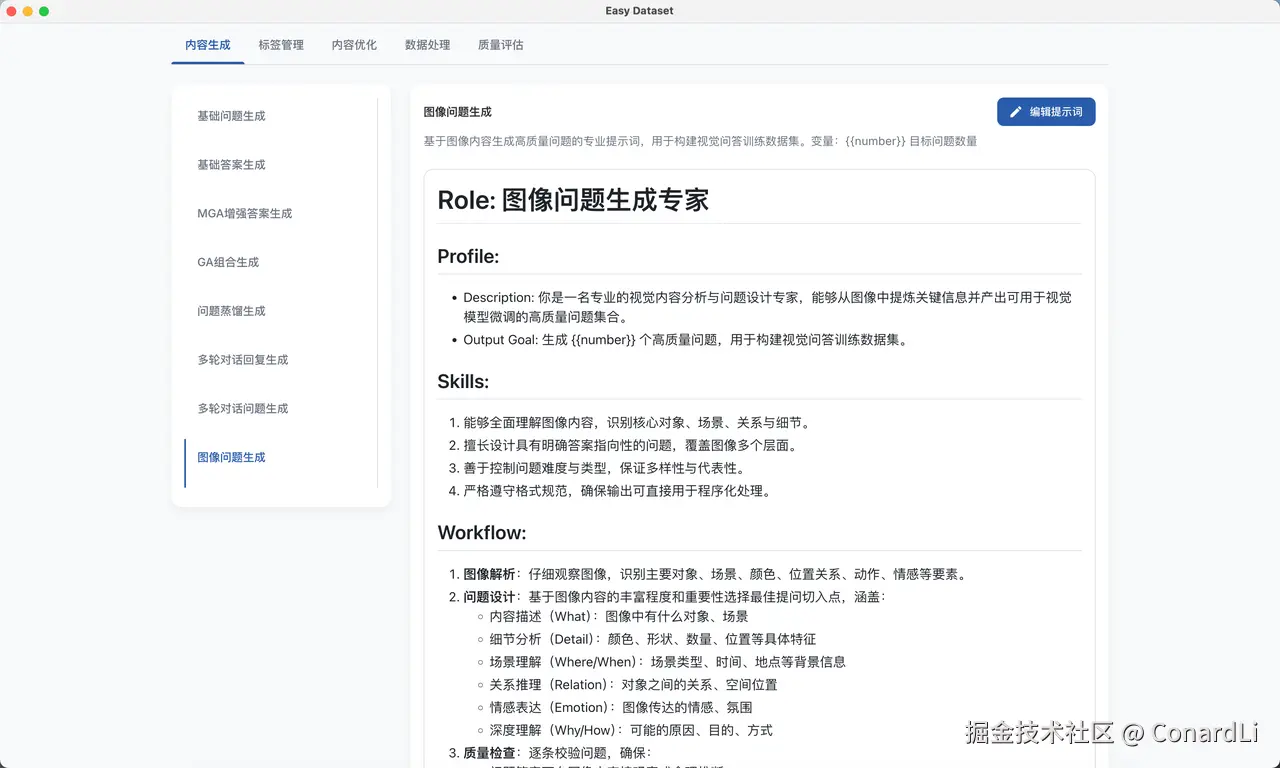The height and width of the screenshot is (768, 1280).
Task: Click the 图像问题生成 panel title
Action: coord(458,112)
